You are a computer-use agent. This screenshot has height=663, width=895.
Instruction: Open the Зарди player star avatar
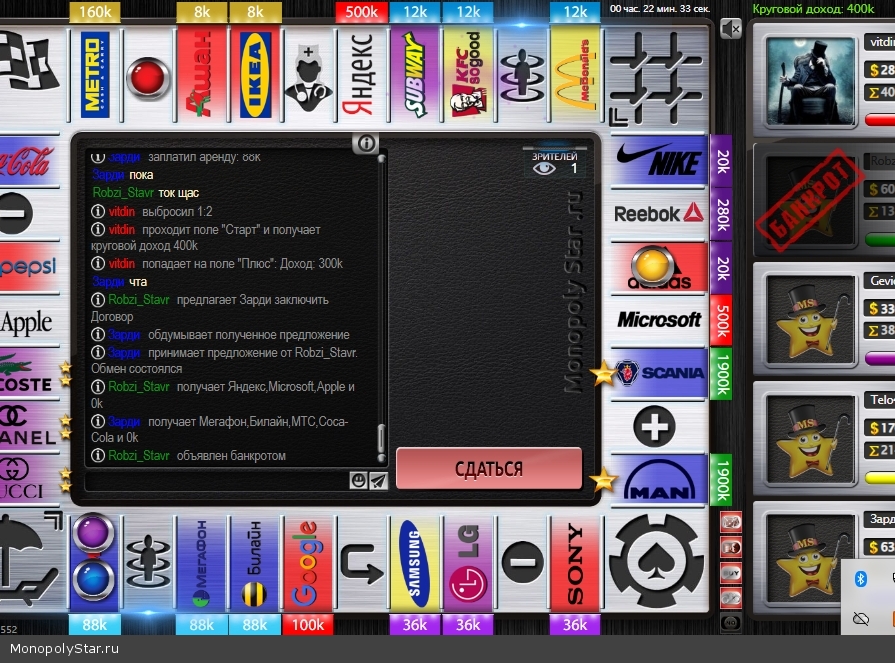tap(811, 558)
